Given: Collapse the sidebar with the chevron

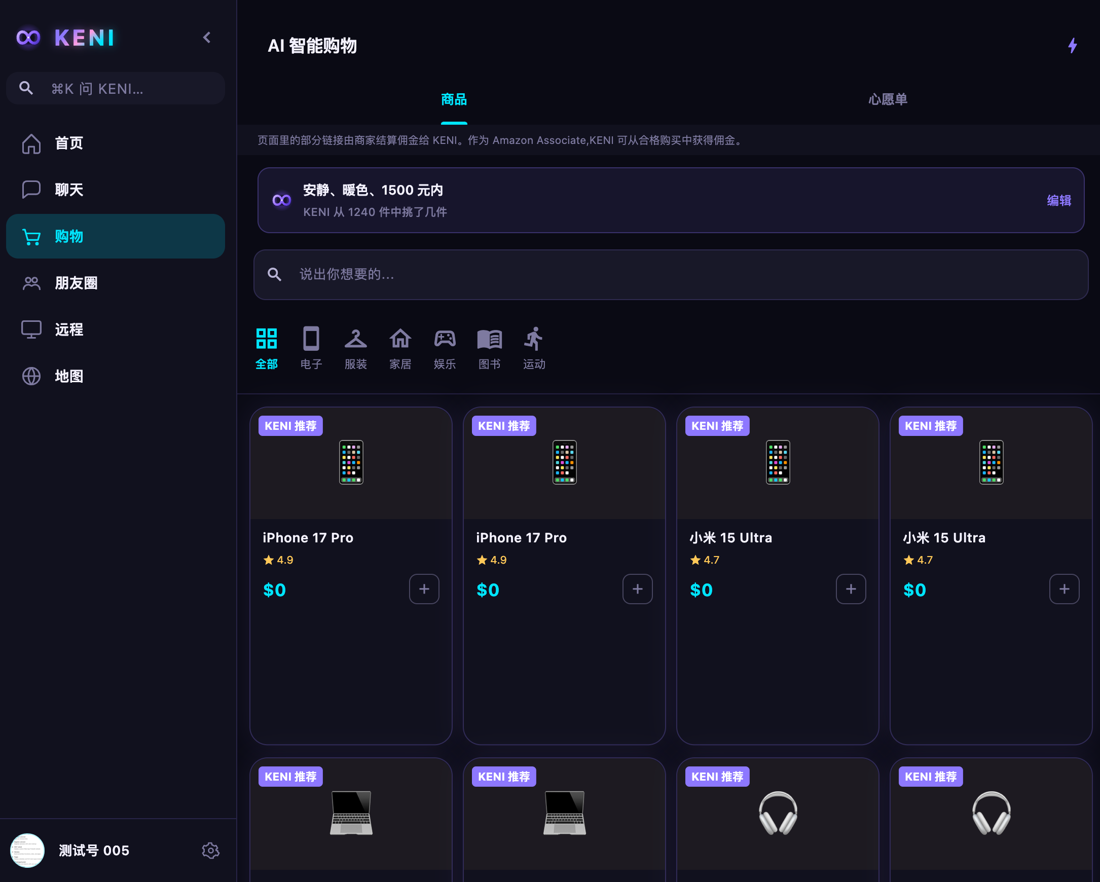Looking at the screenshot, I should [207, 37].
